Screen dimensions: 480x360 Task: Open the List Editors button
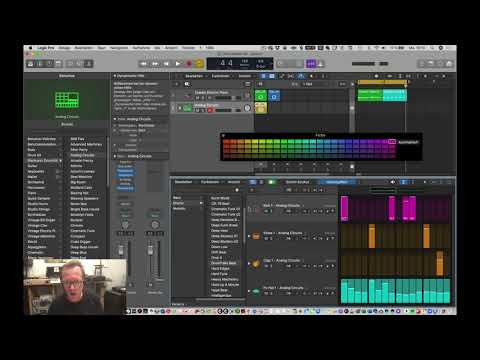pos(422,63)
